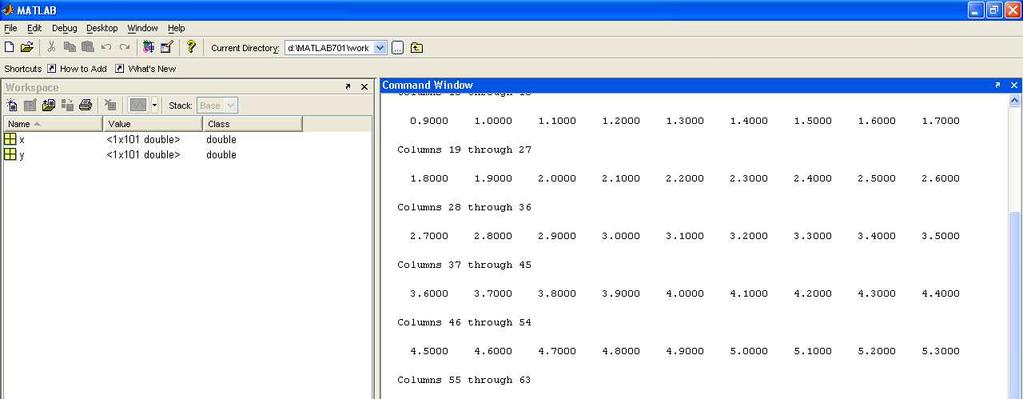Screen dimensions: 1023x399
Task: Click the Class column header
Action: tap(252, 124)
